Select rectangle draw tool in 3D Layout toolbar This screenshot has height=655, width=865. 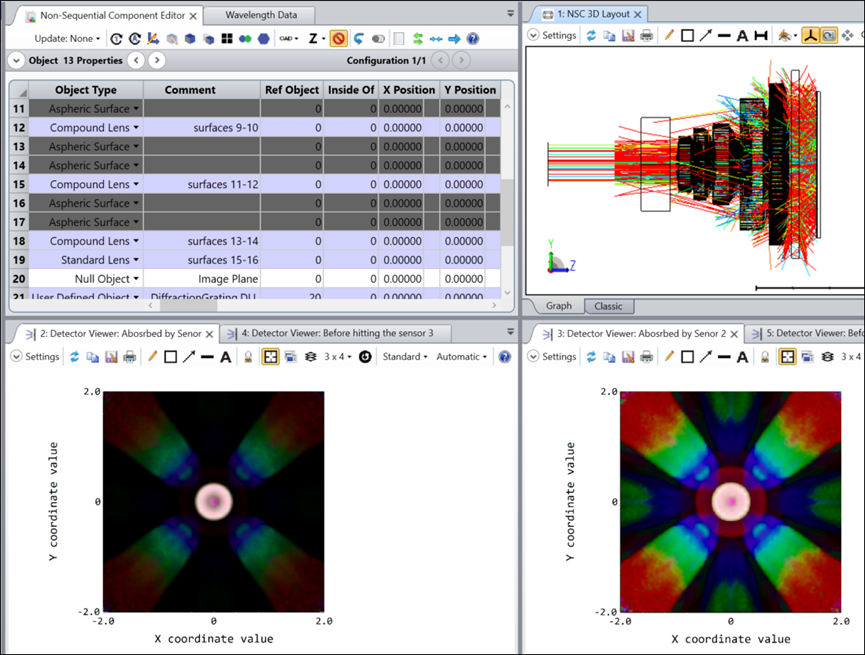(687, 35)
